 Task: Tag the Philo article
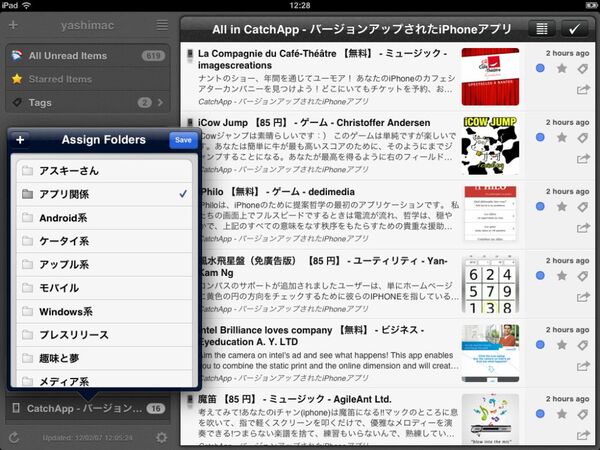[x=582, y=207]
